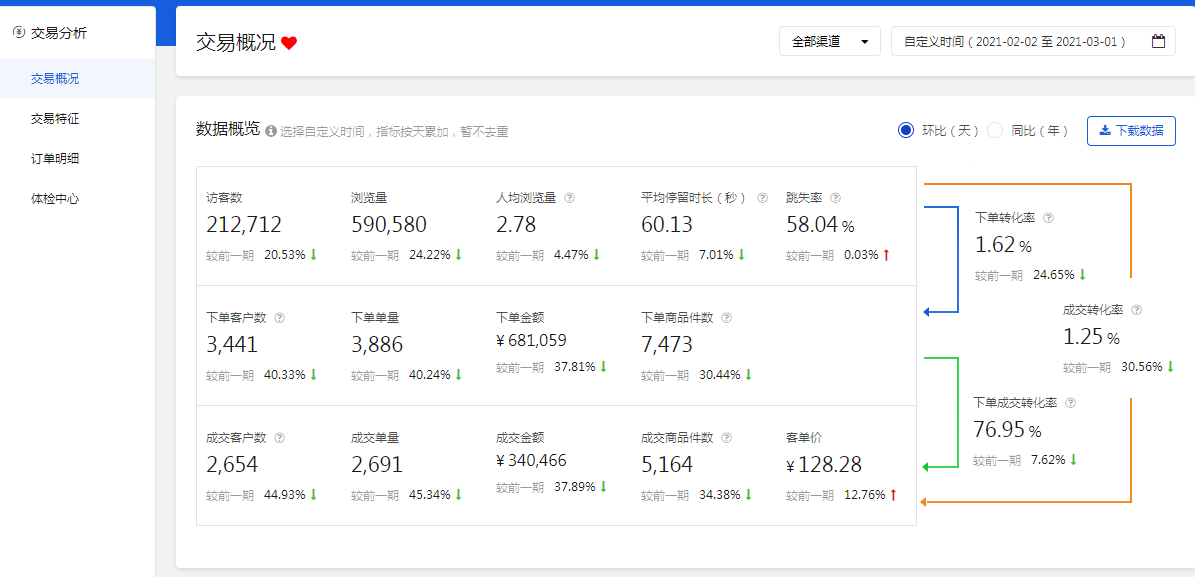The height and width of the screenshot is (577, 1195).
Task: Click green down arrow beside 成交转化率 30.56%
Action: click(1170, 367)
